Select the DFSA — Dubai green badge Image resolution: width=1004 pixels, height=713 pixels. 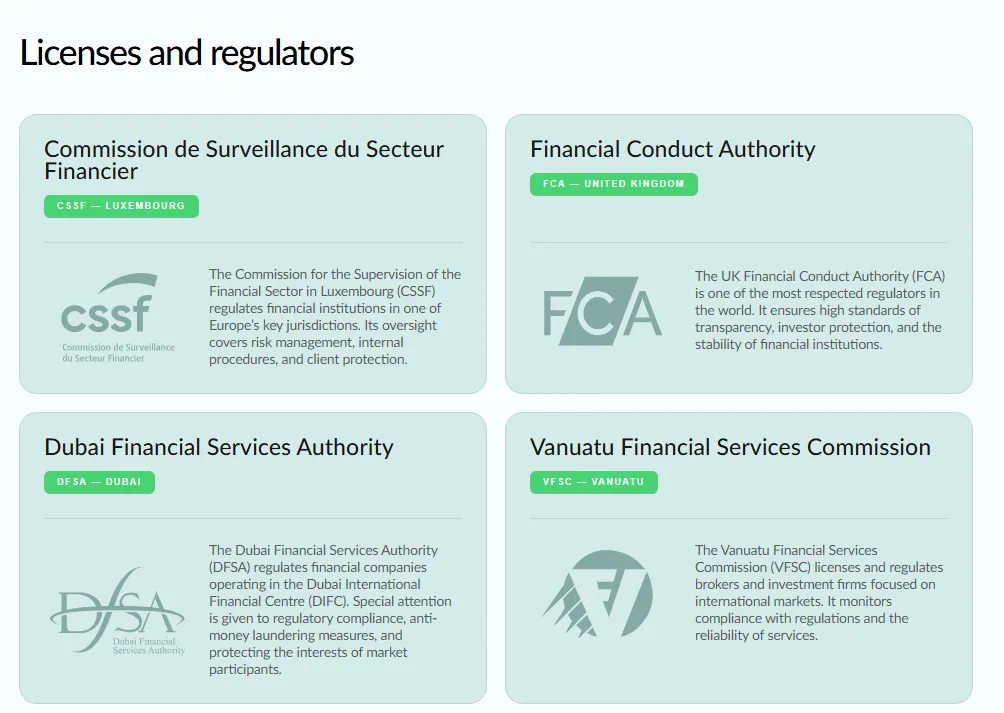[99, 482]
